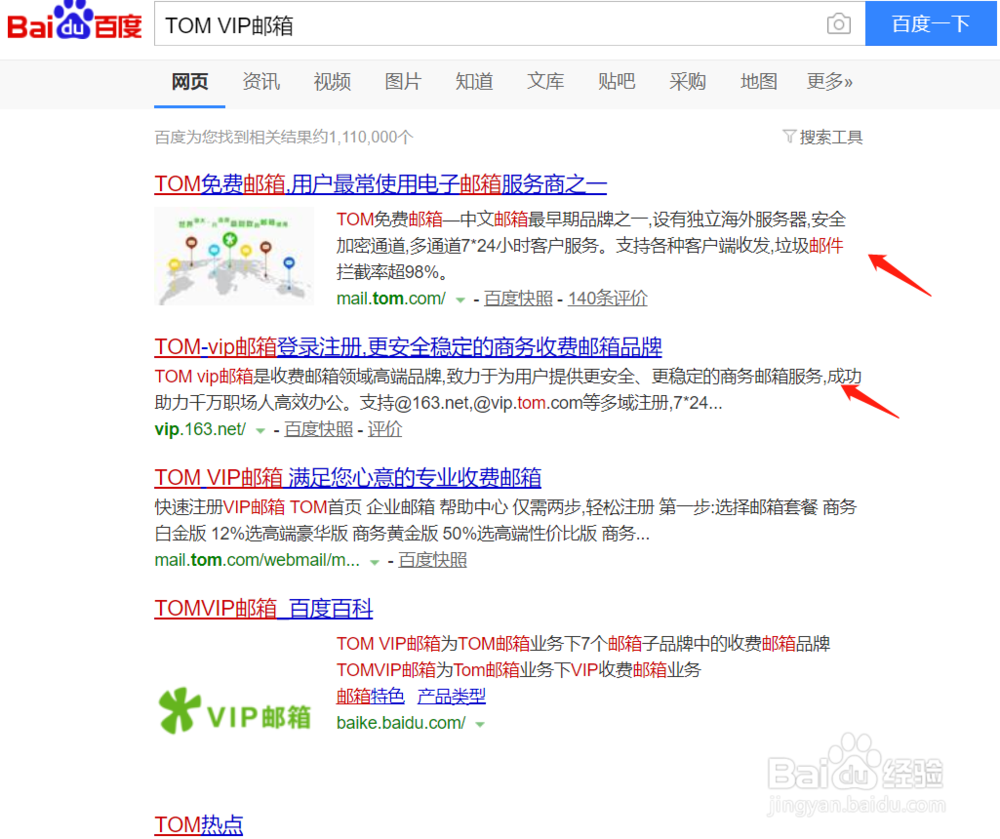The width and height of the screenshot is (1000, 839).
Task: Click the snippet line 快速注册VIP邮箱 TOM首页
Action: click(505, 507)
